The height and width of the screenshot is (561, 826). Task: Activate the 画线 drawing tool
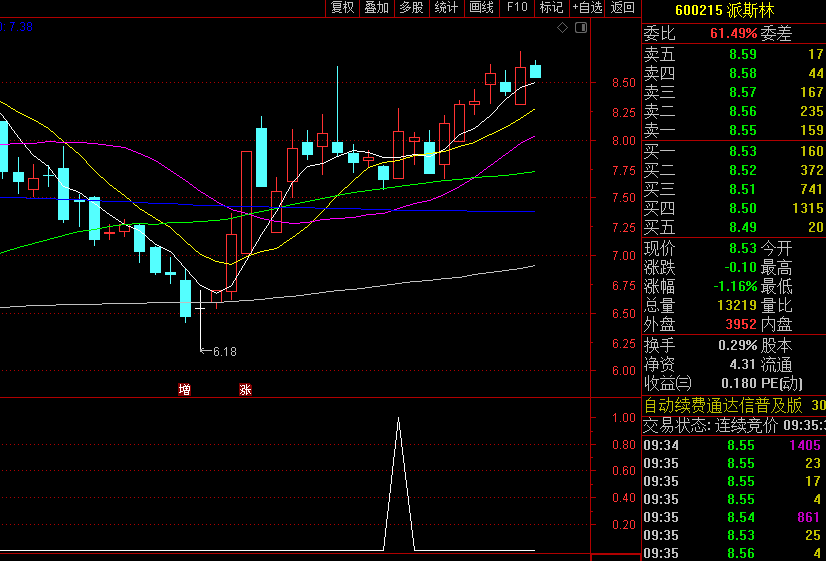481,7
